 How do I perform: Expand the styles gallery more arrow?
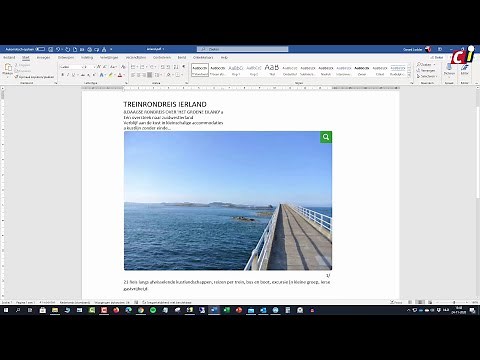409,76
